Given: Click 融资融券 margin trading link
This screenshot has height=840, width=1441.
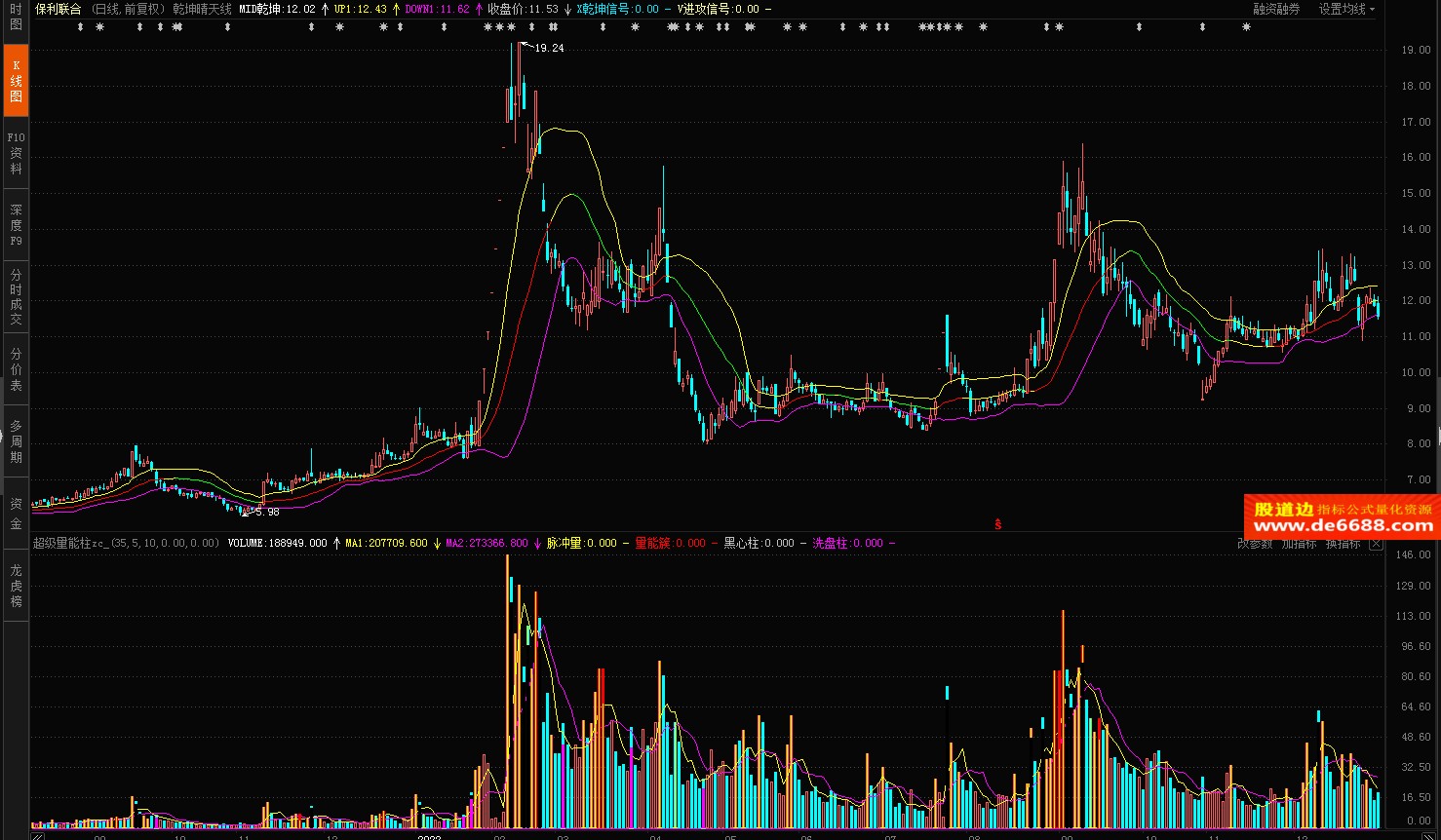Looking at the screenshot, I should pos(1276,9).
